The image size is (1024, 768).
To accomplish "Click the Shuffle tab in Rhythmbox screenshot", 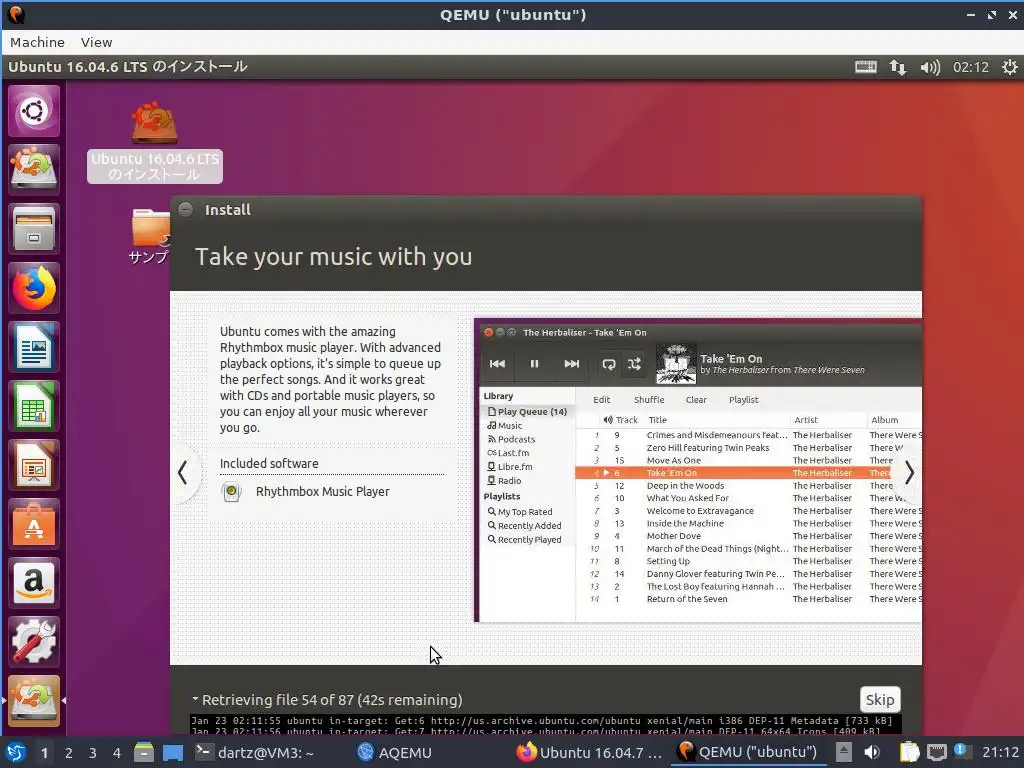I will tap(648, 400).
